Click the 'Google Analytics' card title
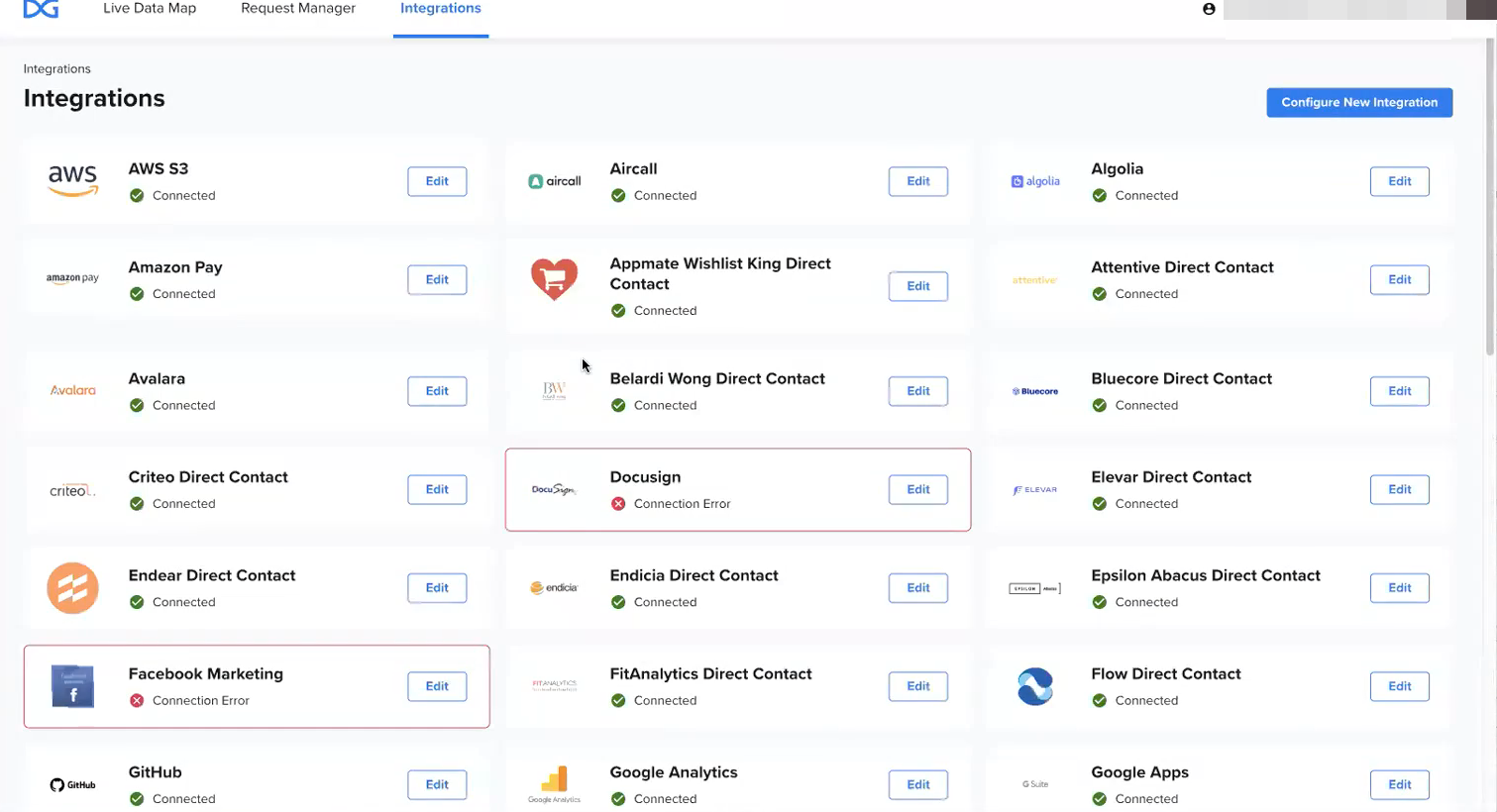Screen dimensions: 1497x812 click(674, 772)
